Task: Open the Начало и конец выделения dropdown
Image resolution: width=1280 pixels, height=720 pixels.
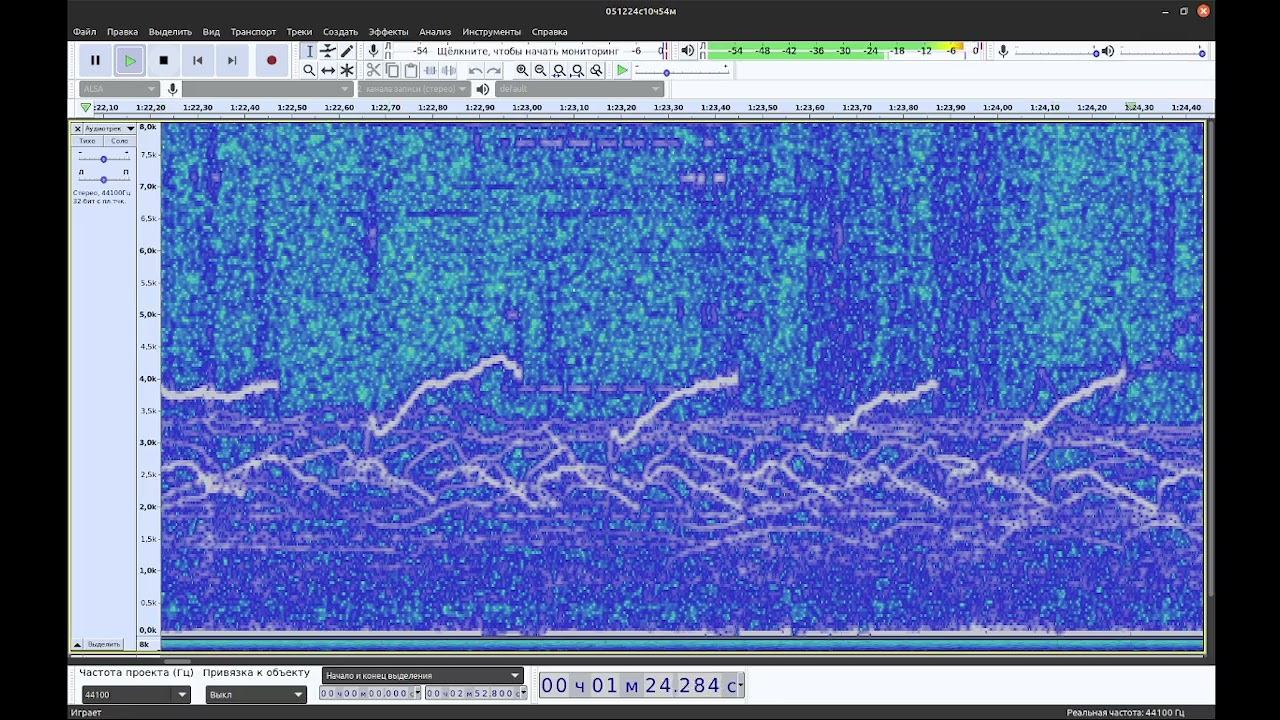Action: 422,675
